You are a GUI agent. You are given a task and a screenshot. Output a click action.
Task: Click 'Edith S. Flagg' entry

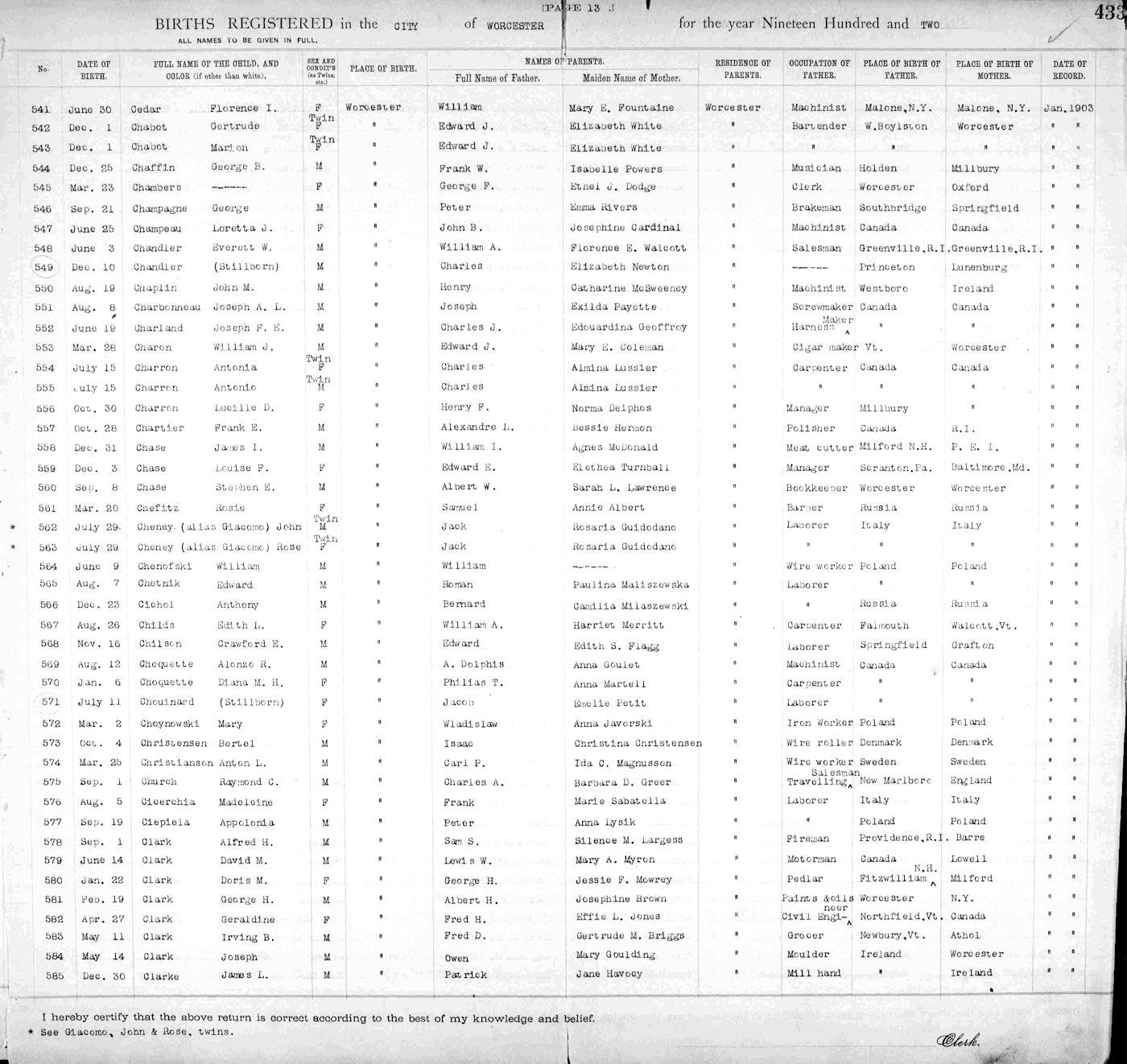(x=617, y=645)
